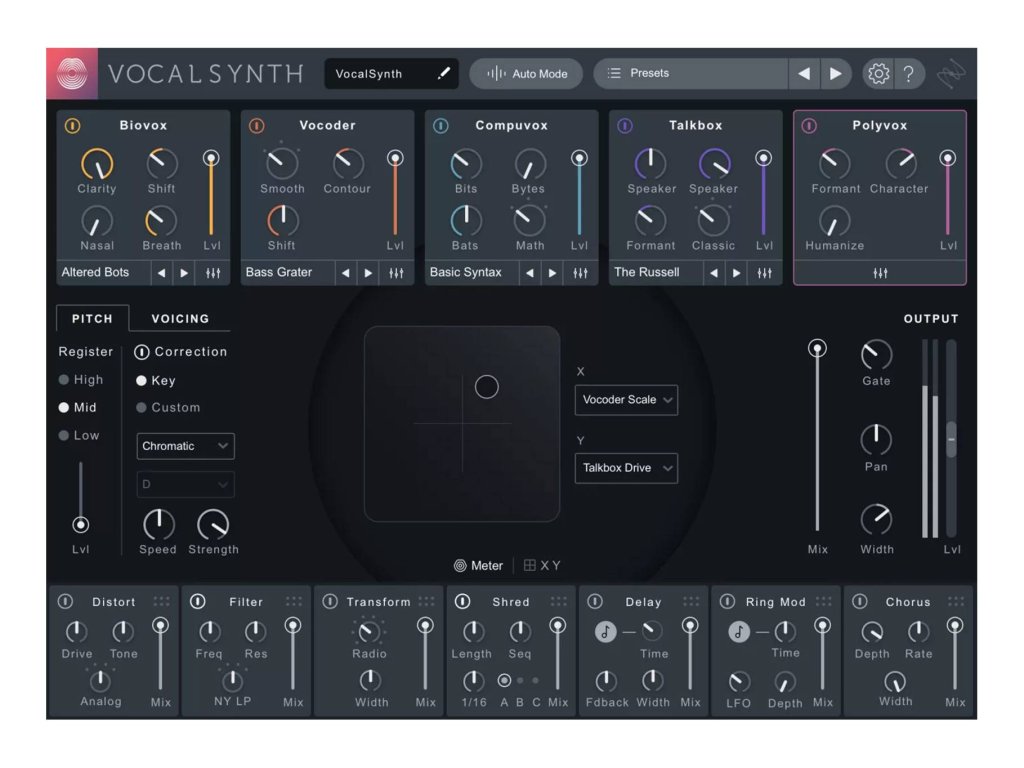1024x768 pixels.
Task: Toggle the Compuvox module power
Action: [x=441, y=125]
